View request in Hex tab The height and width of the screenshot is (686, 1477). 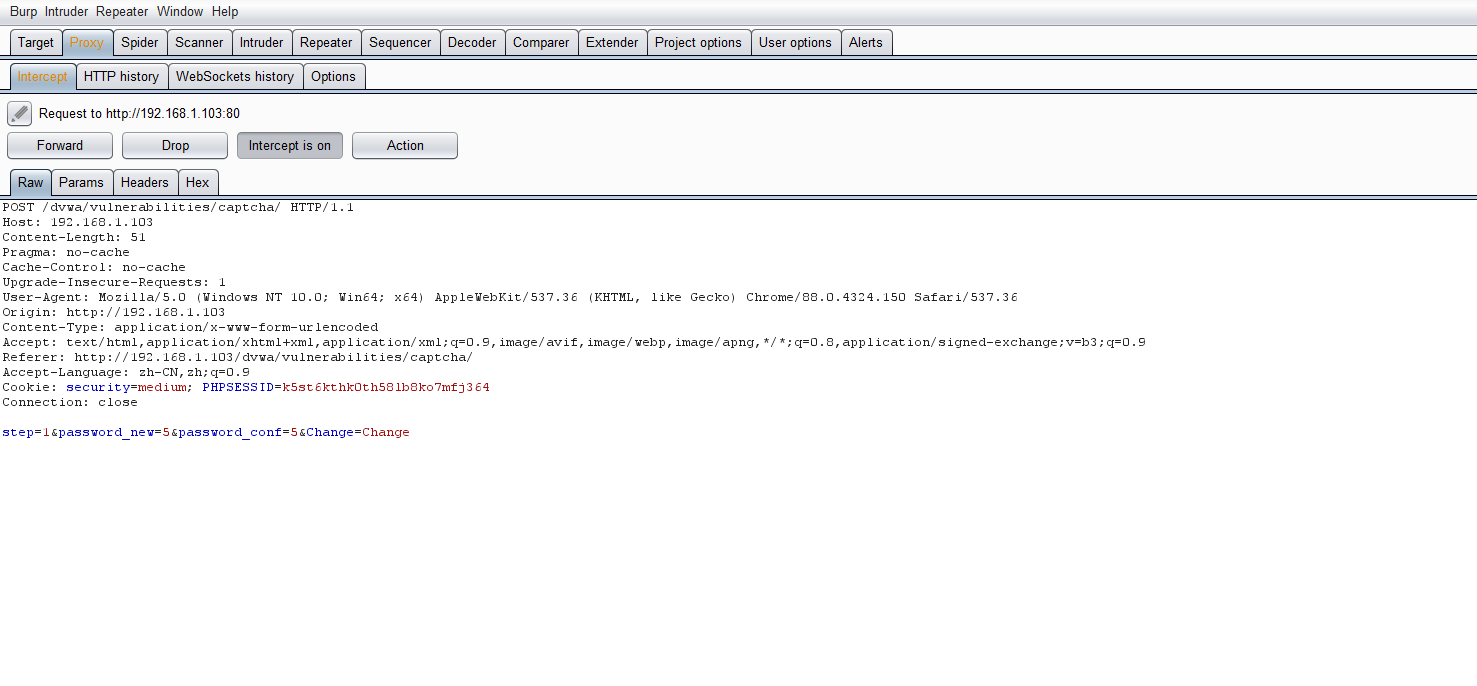(x=198, y=182)
